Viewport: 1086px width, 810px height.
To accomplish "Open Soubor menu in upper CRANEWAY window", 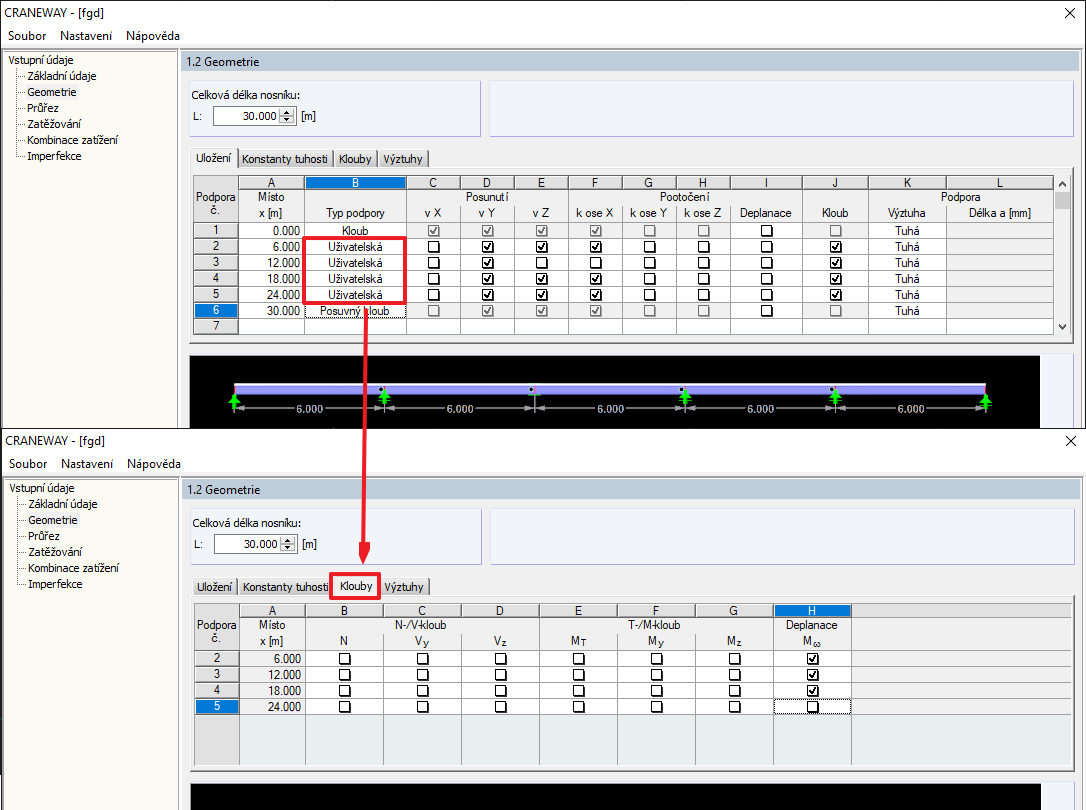I will pos(27,36).
